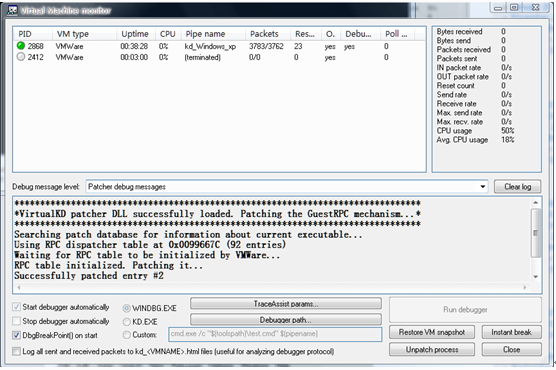This screenshot has width=556, height=370.
Task: Select the Custom debugger option
Action: (x=127, y=335)
